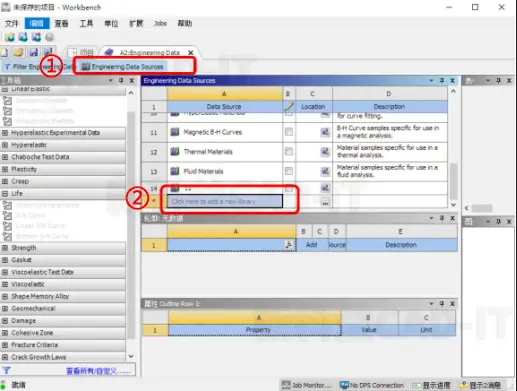Pin the 工具箱 toolbox panel
This screenshot has height=391, width=517.
click(x=121, y=80)
